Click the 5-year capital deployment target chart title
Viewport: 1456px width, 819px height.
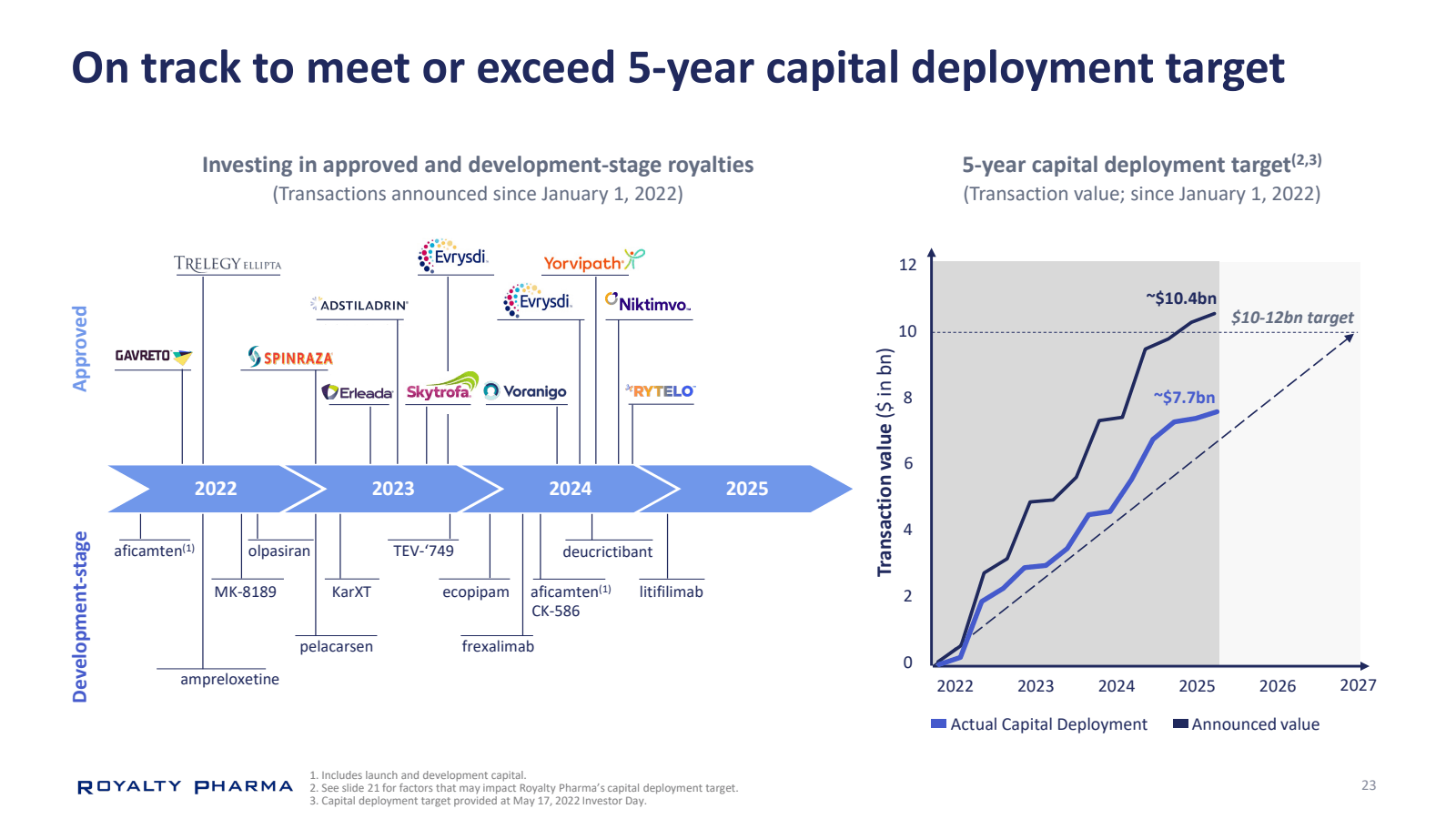[1142, 164]
